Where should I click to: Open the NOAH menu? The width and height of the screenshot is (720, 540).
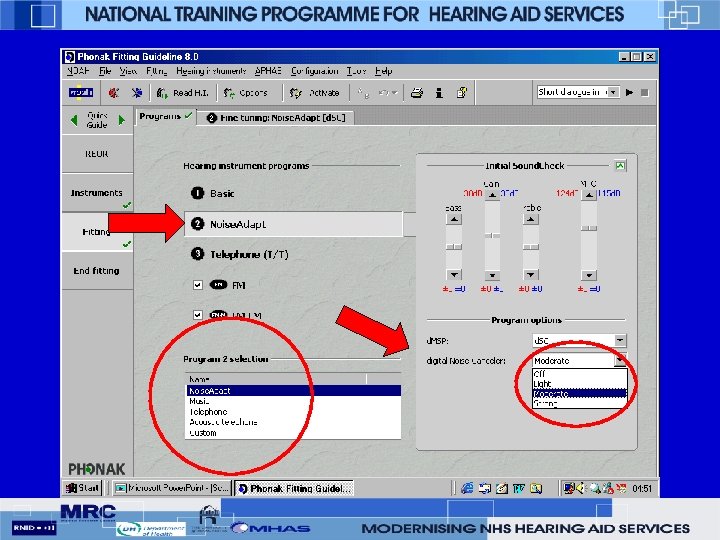[78, 71]
